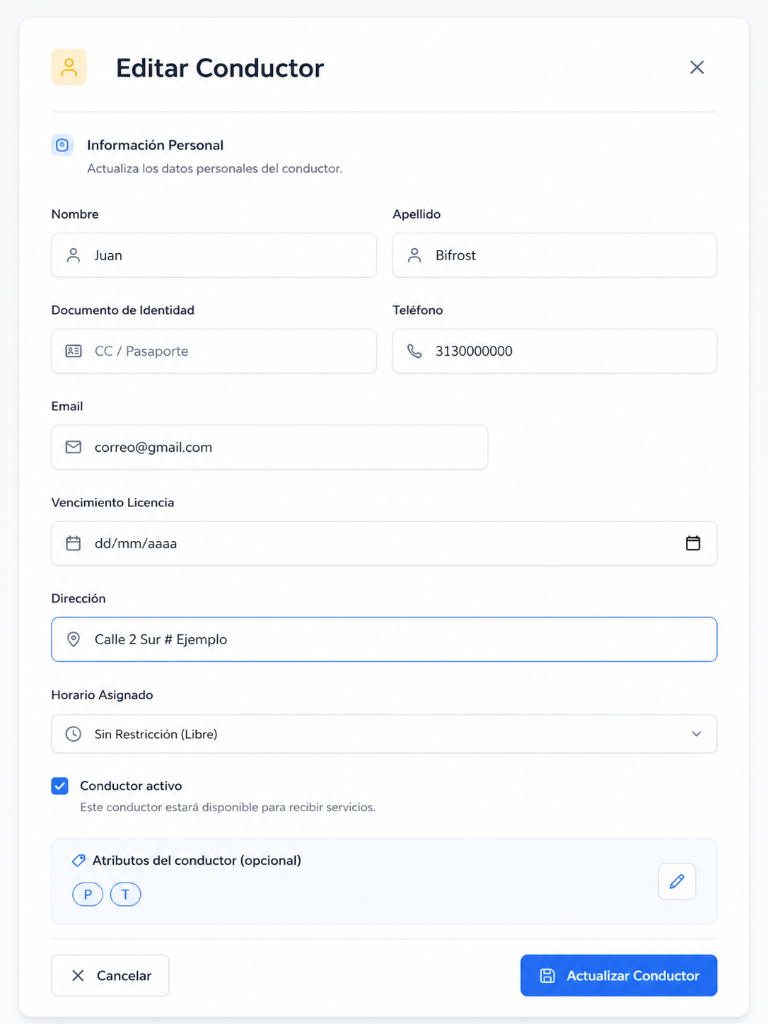
Task: Focus the Nombre field containing Juan
Action: click(x=214, y=255)
